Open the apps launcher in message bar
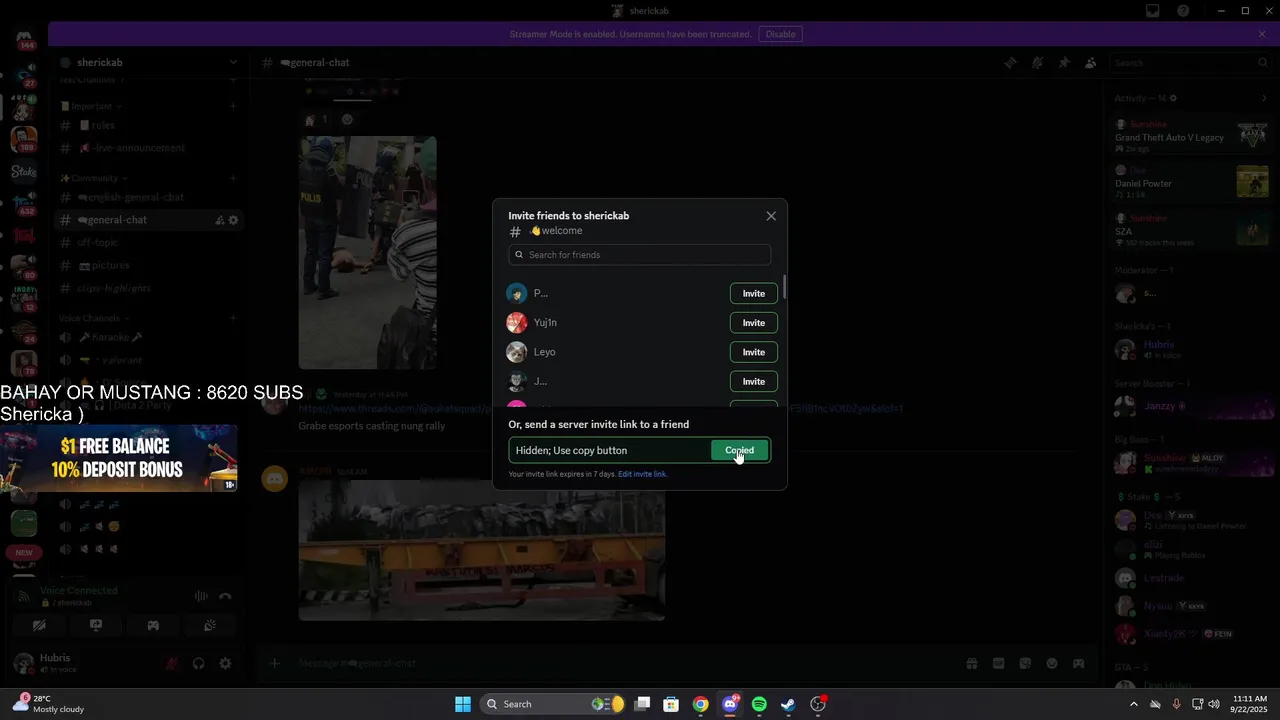The height and width of the screenshot is (720, 1280). [x=1078, y=663]
